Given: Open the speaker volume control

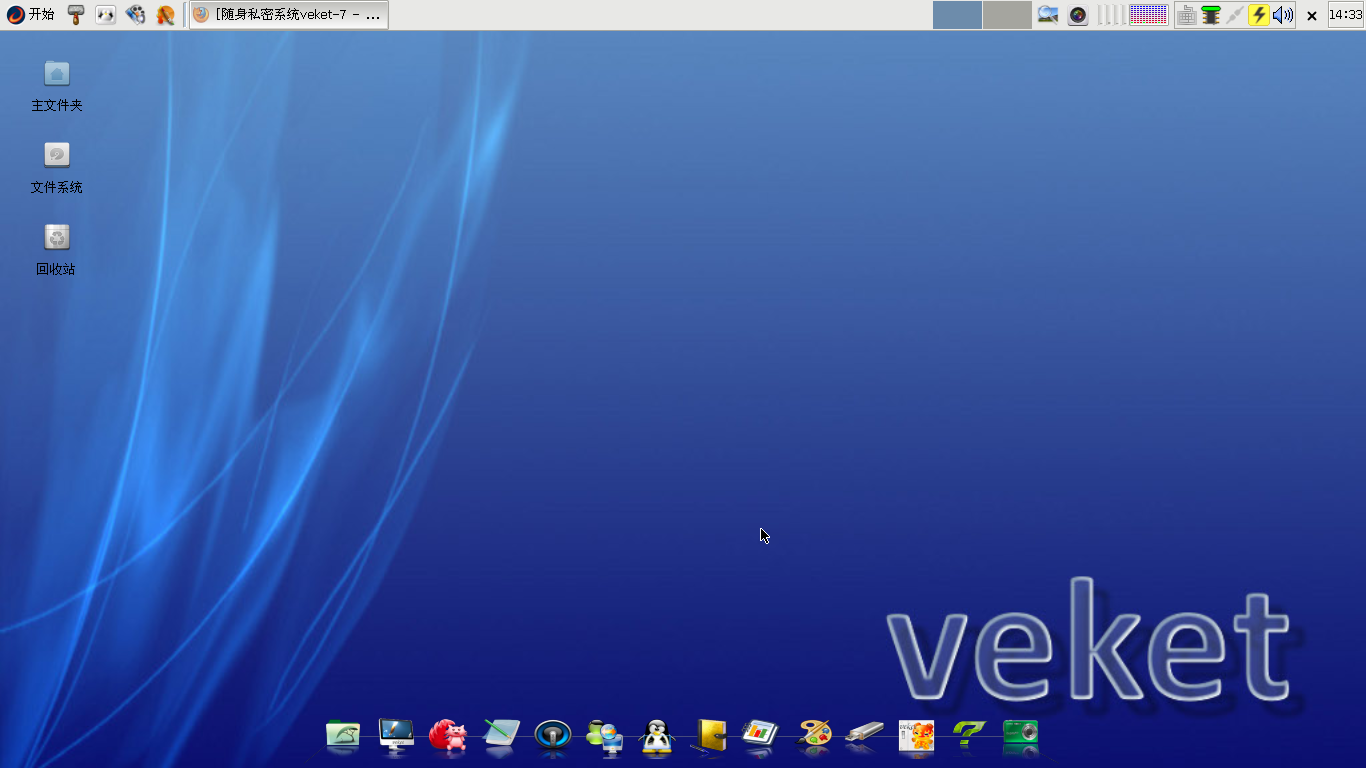Looking at the screenshot, I should 1283,15.
